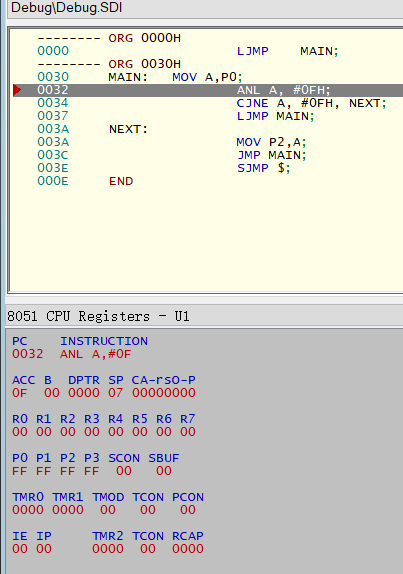Click the PC value 0032
The width and height of the screenshot is (403, 574).
coord(27,354)
